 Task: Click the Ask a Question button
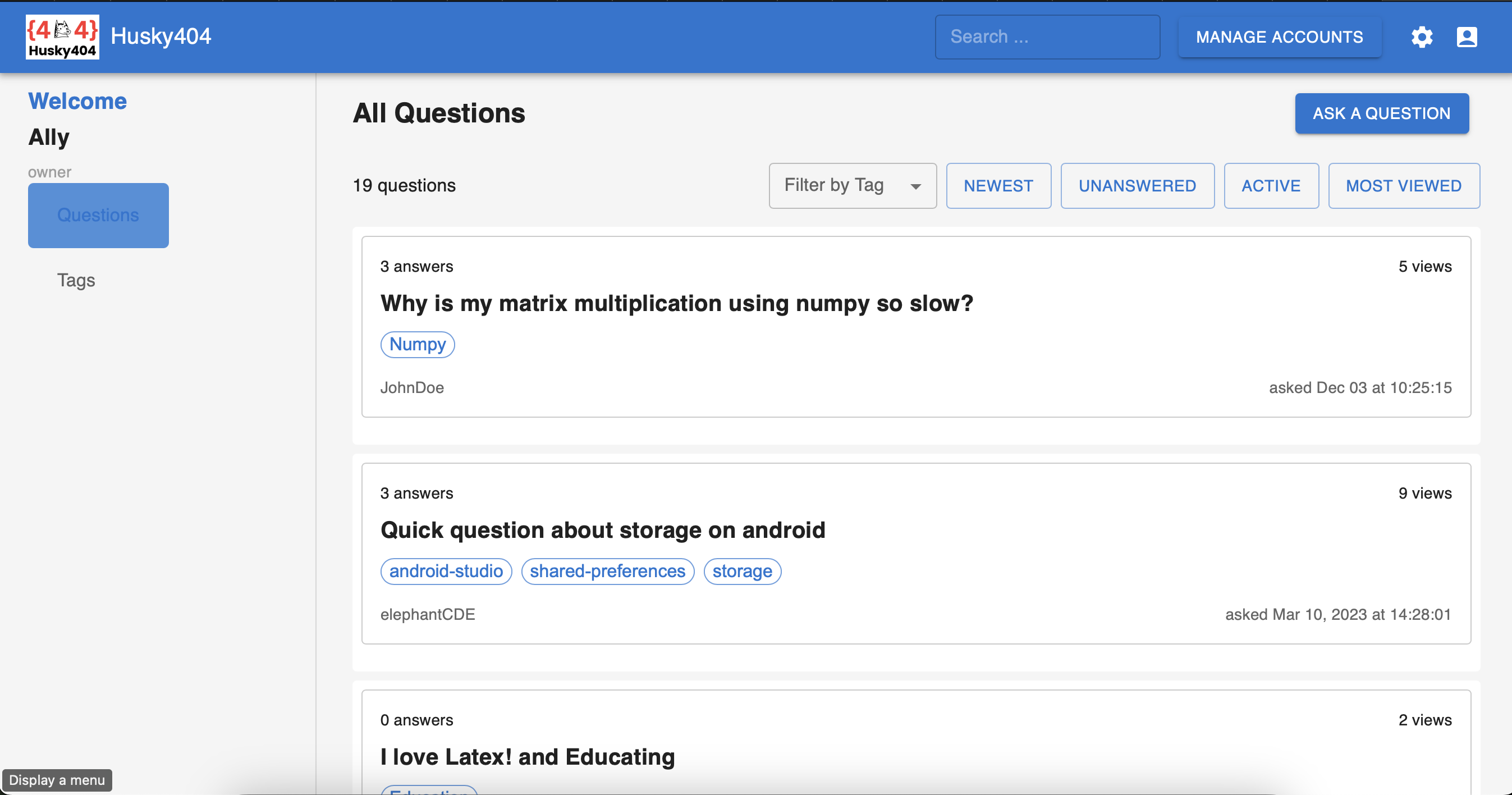pyautogui.click(x=1381, y=113)
